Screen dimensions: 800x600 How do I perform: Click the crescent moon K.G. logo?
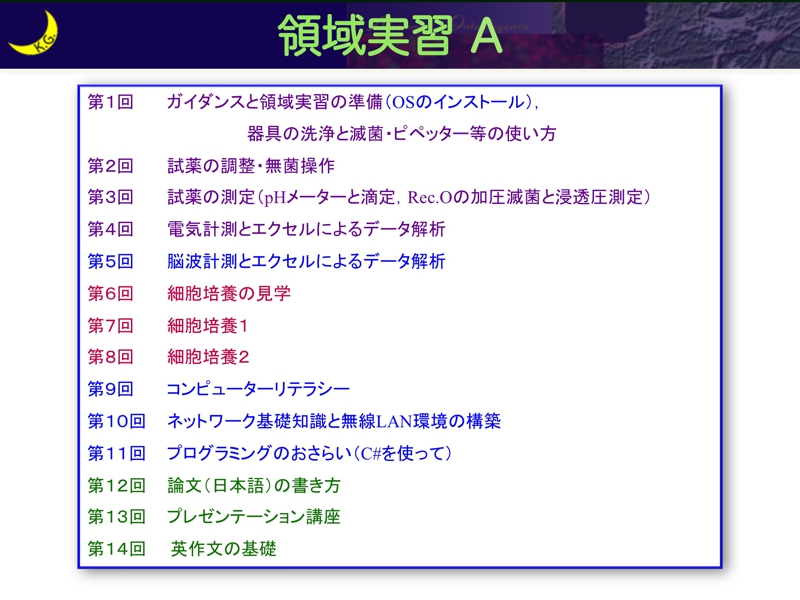(33, 35)
